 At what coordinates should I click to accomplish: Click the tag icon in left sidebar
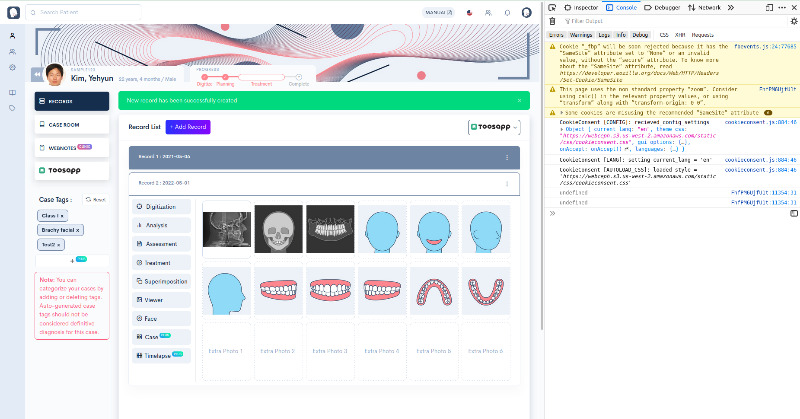[x=12, y=107]
